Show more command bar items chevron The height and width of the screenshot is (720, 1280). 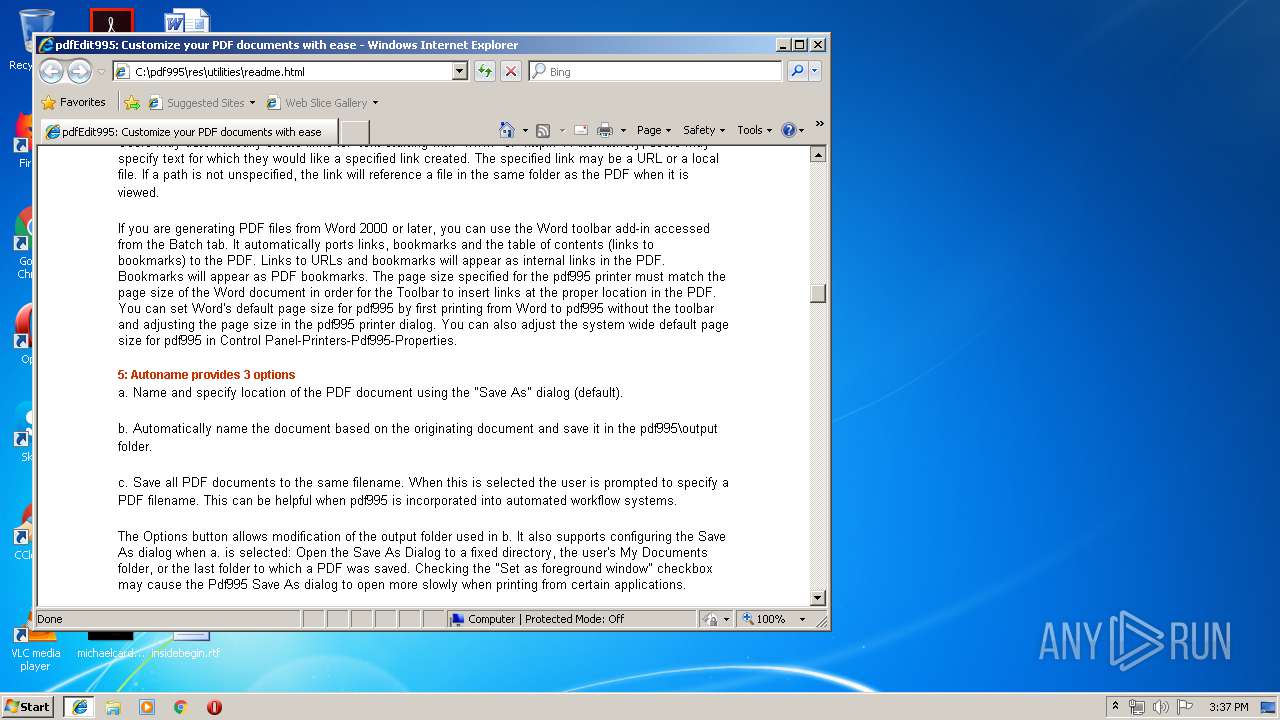(x=819, y=124)
